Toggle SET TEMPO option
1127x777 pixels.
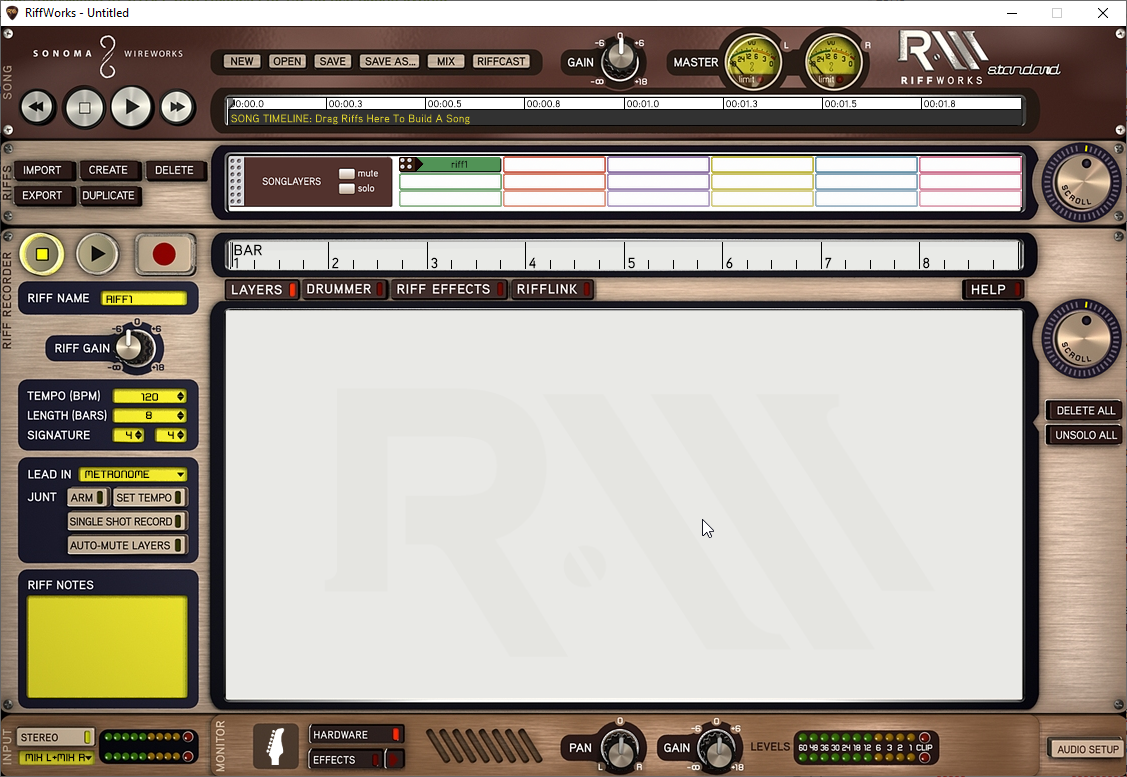pyautogui.click(x=150, y=497)
